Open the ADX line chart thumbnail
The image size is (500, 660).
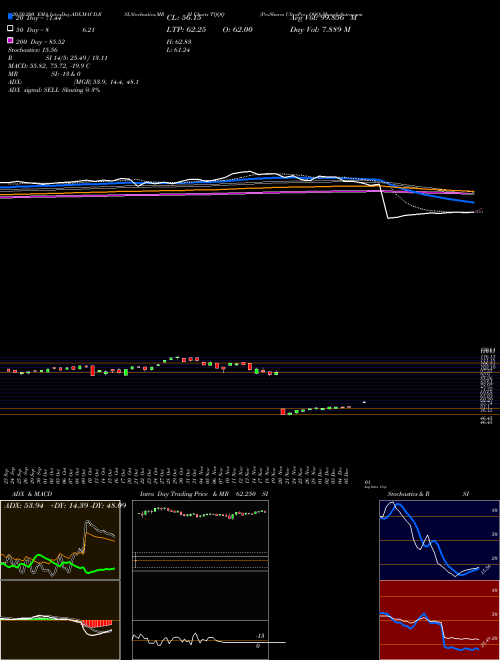click(x=60, y=540)
